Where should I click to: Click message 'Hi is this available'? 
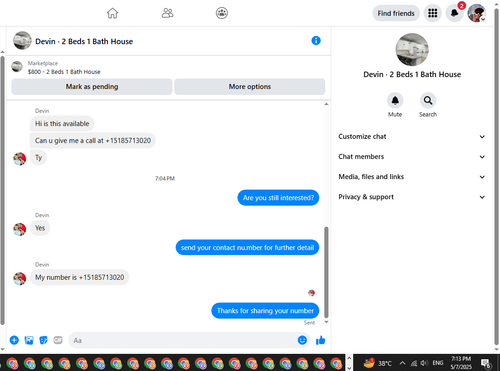(x=62, y=124)
